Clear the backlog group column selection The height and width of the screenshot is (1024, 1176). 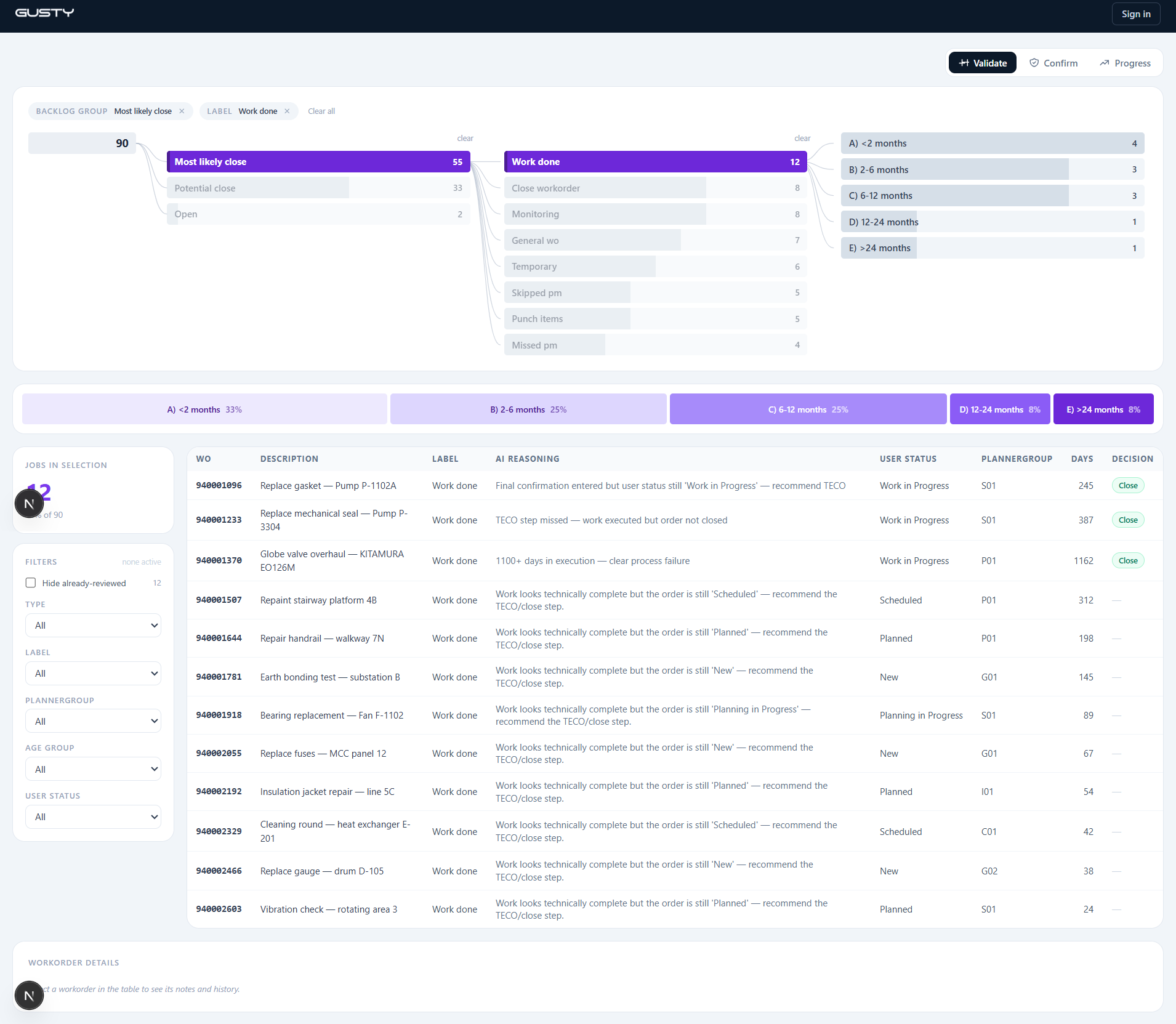[x=465, y=139]
